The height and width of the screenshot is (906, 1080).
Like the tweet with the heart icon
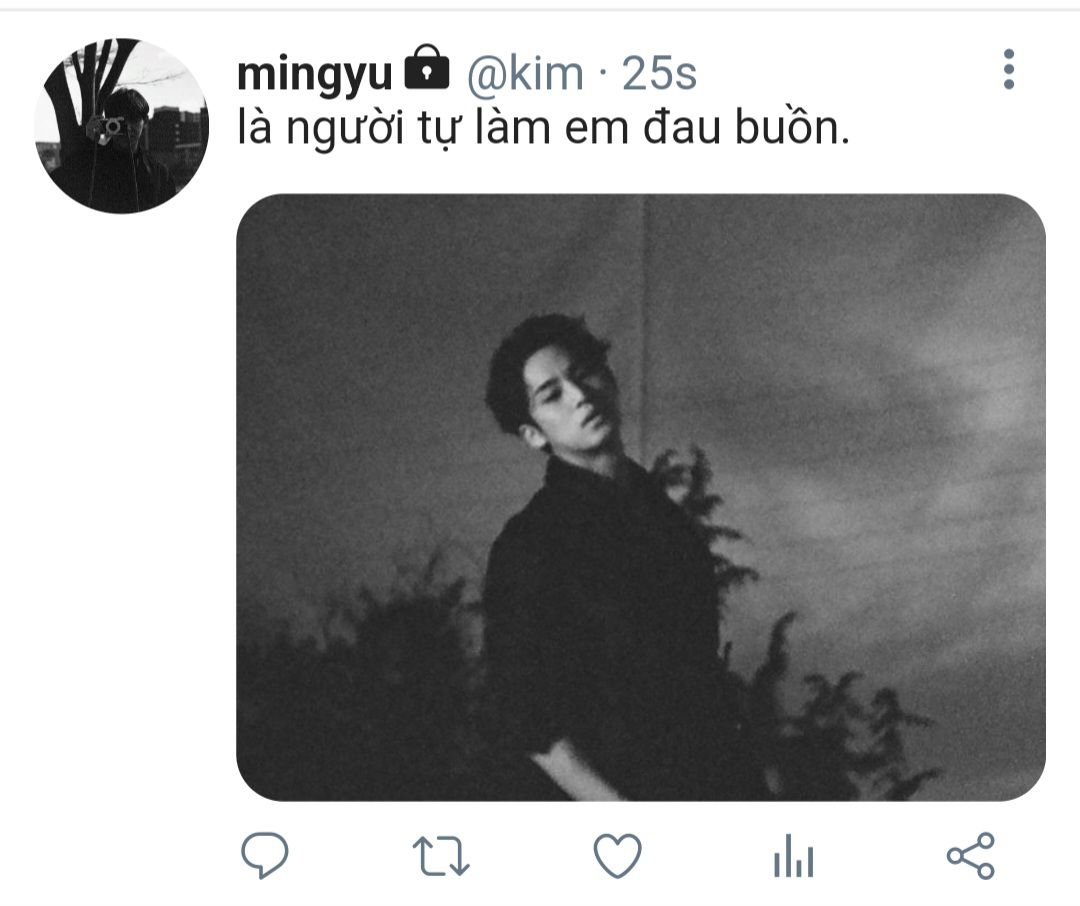click(618, 855)
